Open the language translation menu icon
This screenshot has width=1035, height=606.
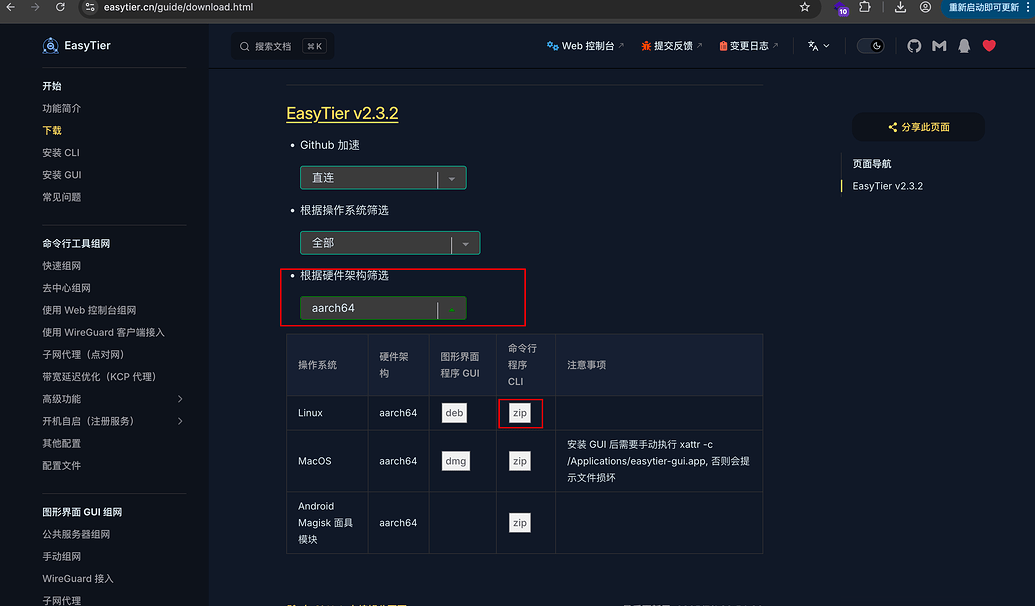pos(818,46)
